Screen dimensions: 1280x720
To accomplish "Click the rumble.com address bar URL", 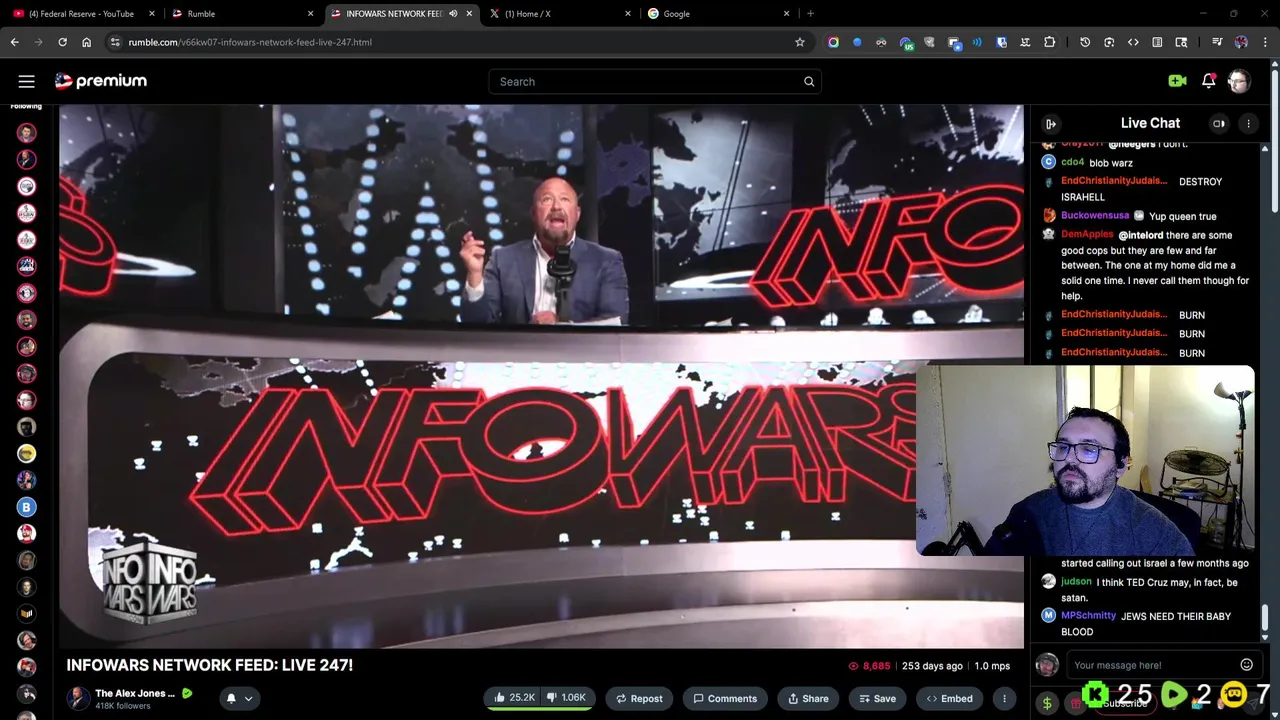I will (250, 42).
